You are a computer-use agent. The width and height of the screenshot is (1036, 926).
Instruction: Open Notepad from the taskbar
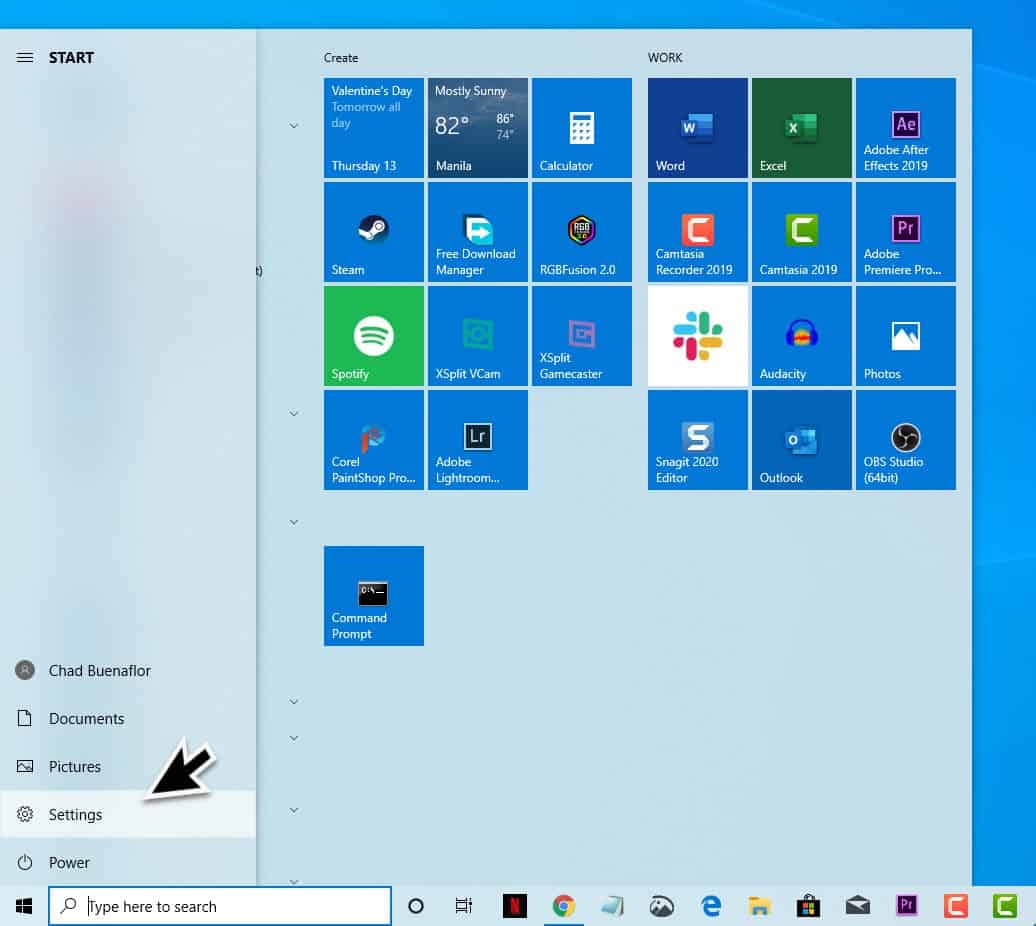click(612, 906)
